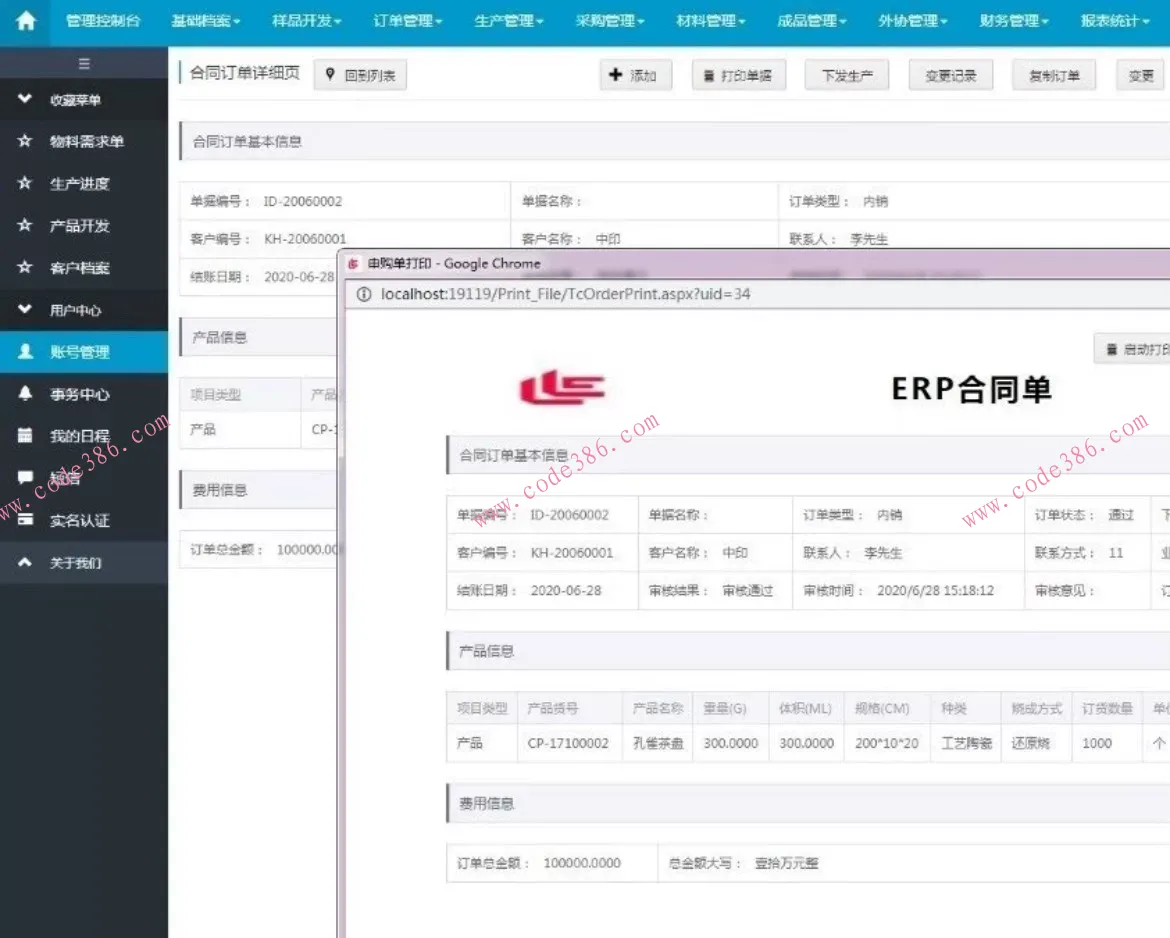Screen dimensions: 1170x938
Task: Click the chat bubble icon in the sidebar
Action: click(x=27, y=477)
